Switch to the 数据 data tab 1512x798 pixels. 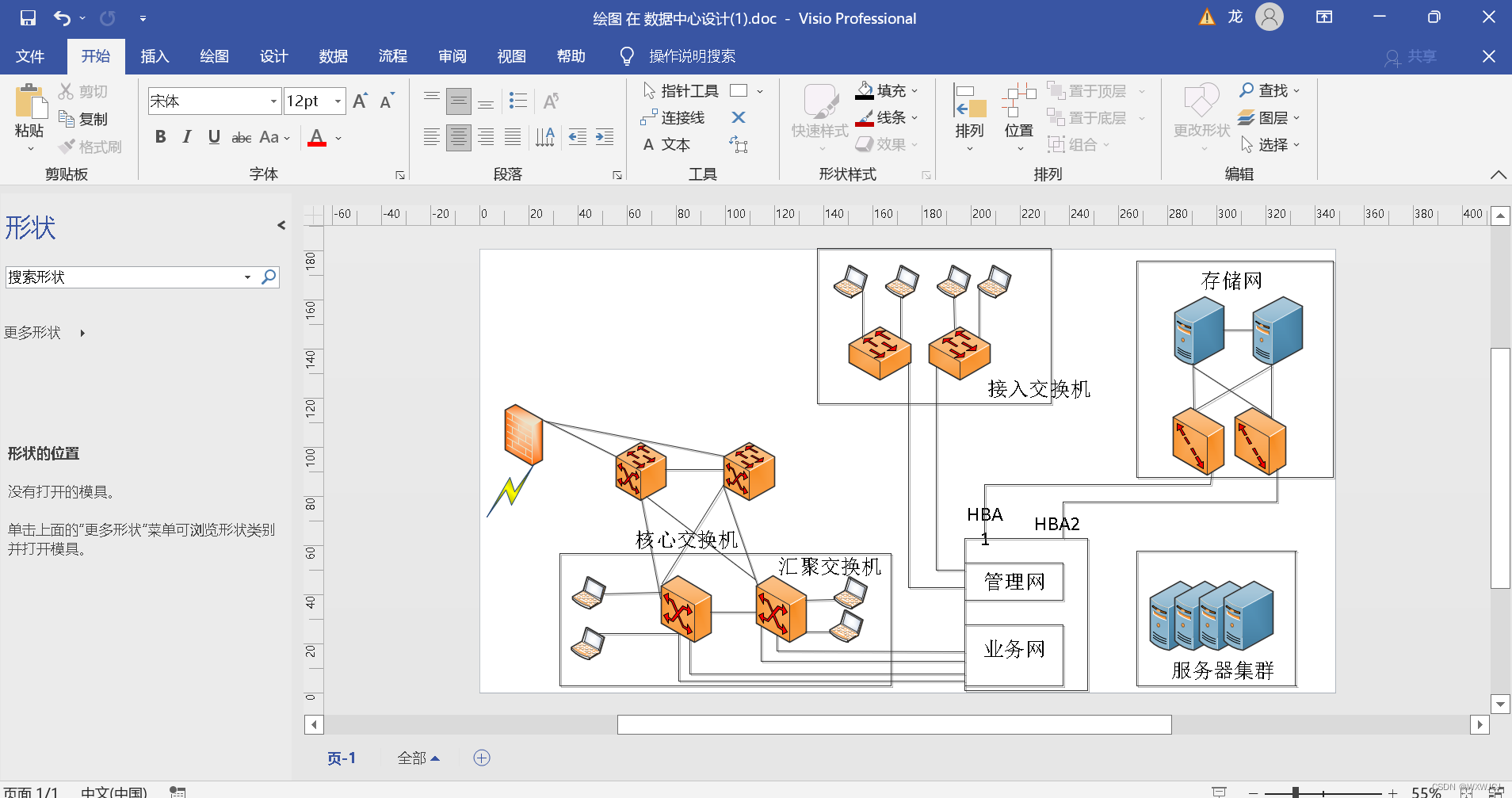click(x=333, y=56)
